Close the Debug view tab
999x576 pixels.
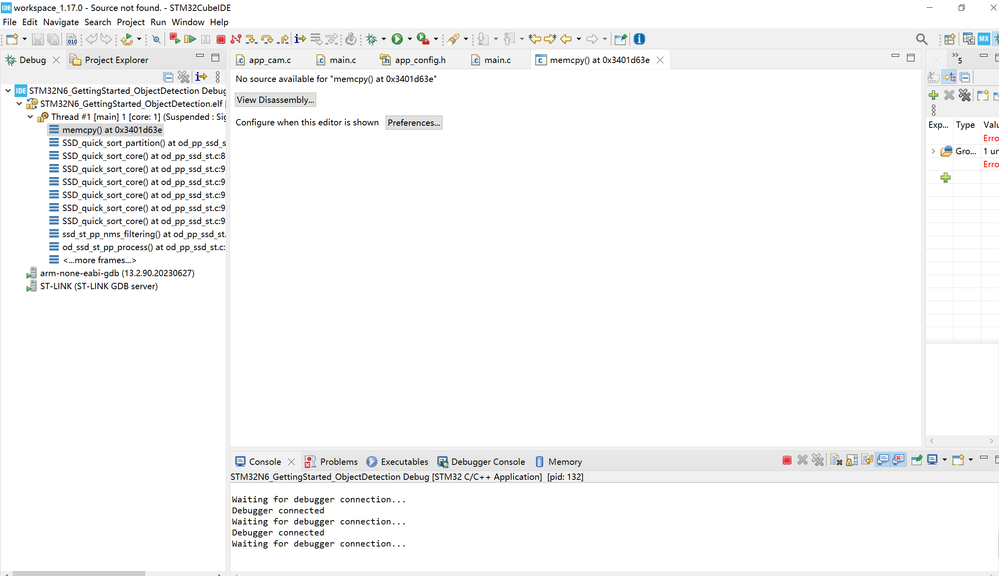[x=56, y=60]
